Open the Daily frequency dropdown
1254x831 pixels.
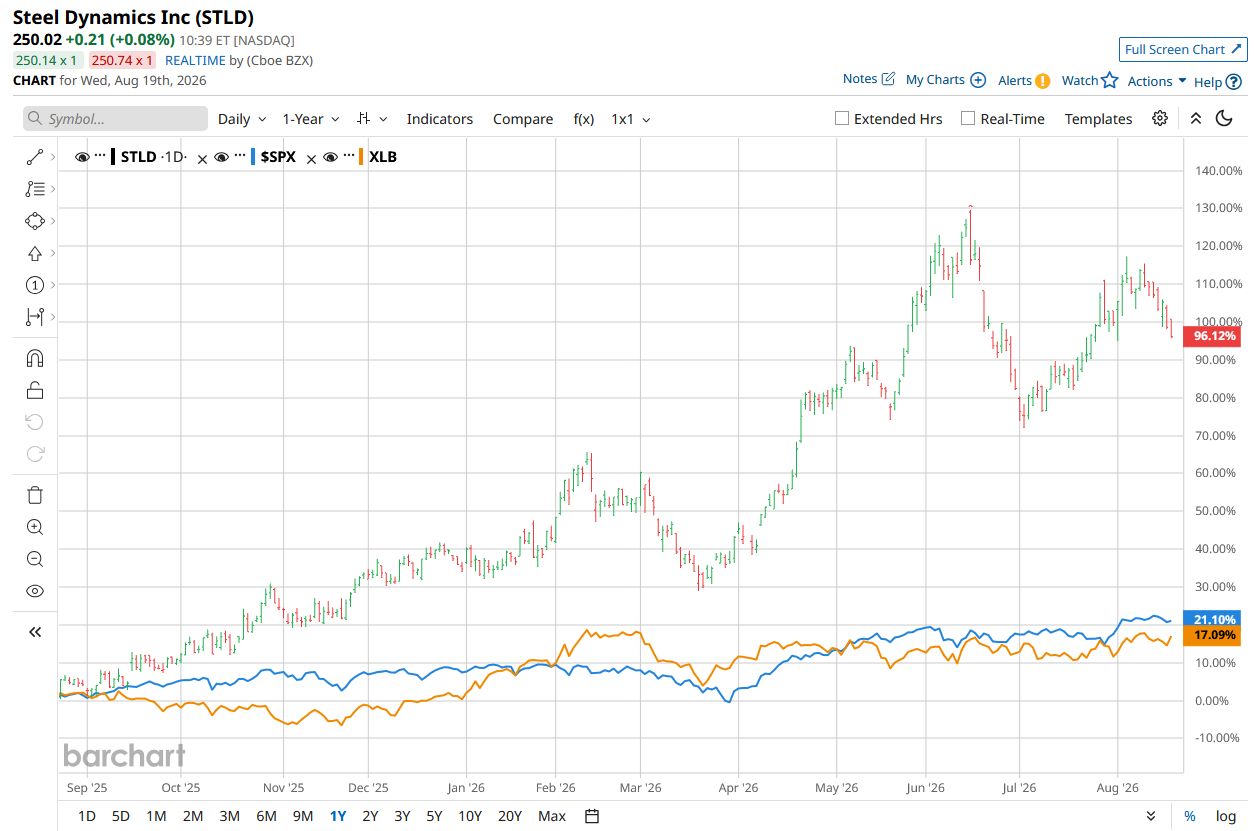coord(242,118)
